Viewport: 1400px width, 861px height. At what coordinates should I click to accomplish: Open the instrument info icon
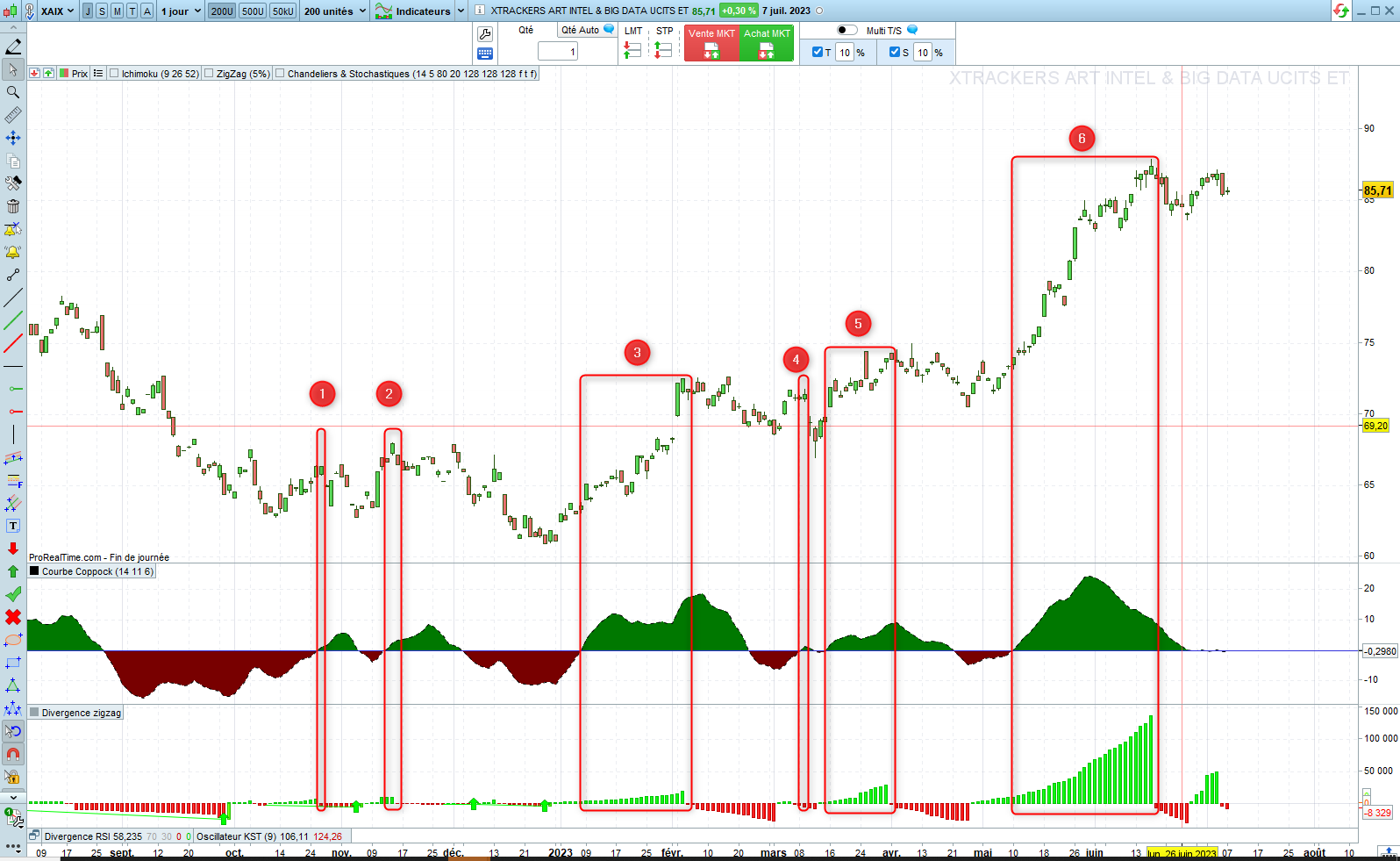[x=480, y=11]
